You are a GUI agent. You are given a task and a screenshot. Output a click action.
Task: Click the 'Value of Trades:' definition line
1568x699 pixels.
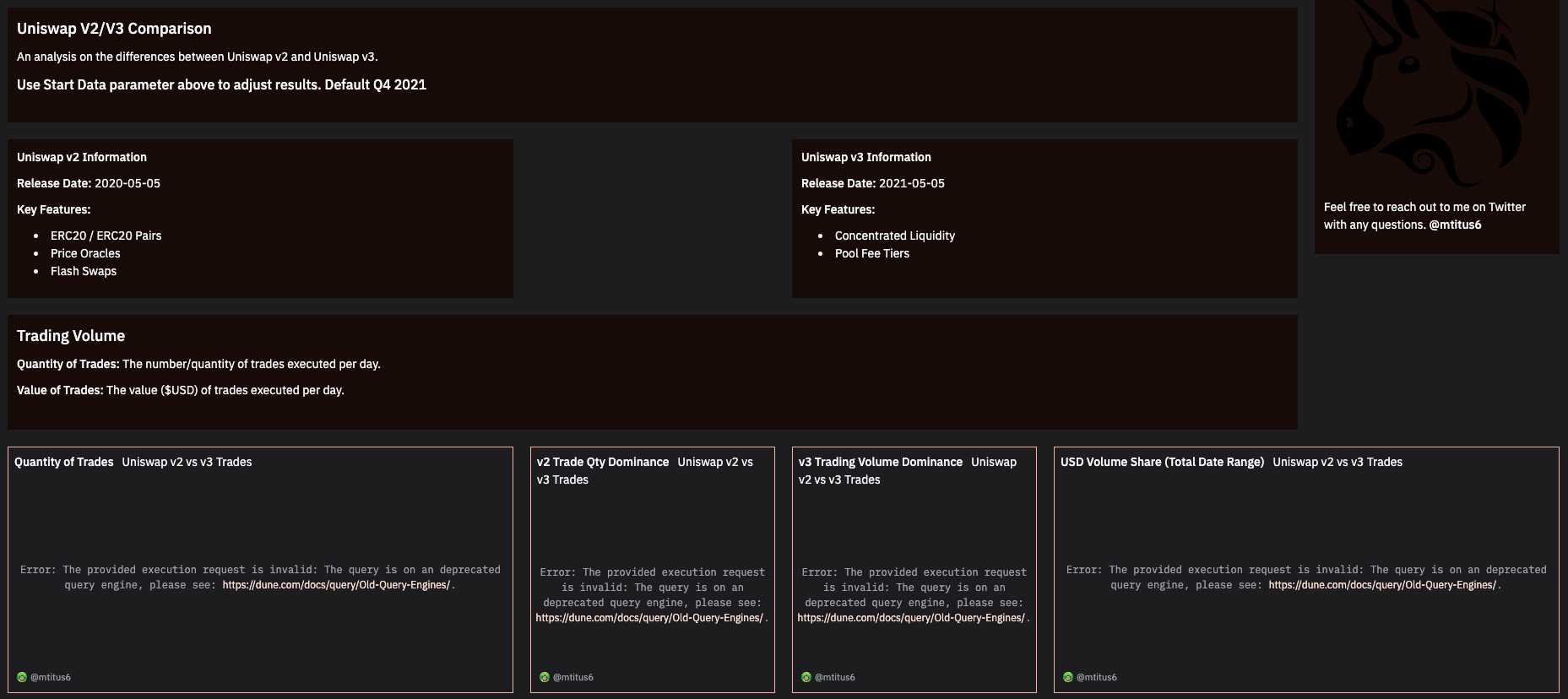tap(181, 390)
